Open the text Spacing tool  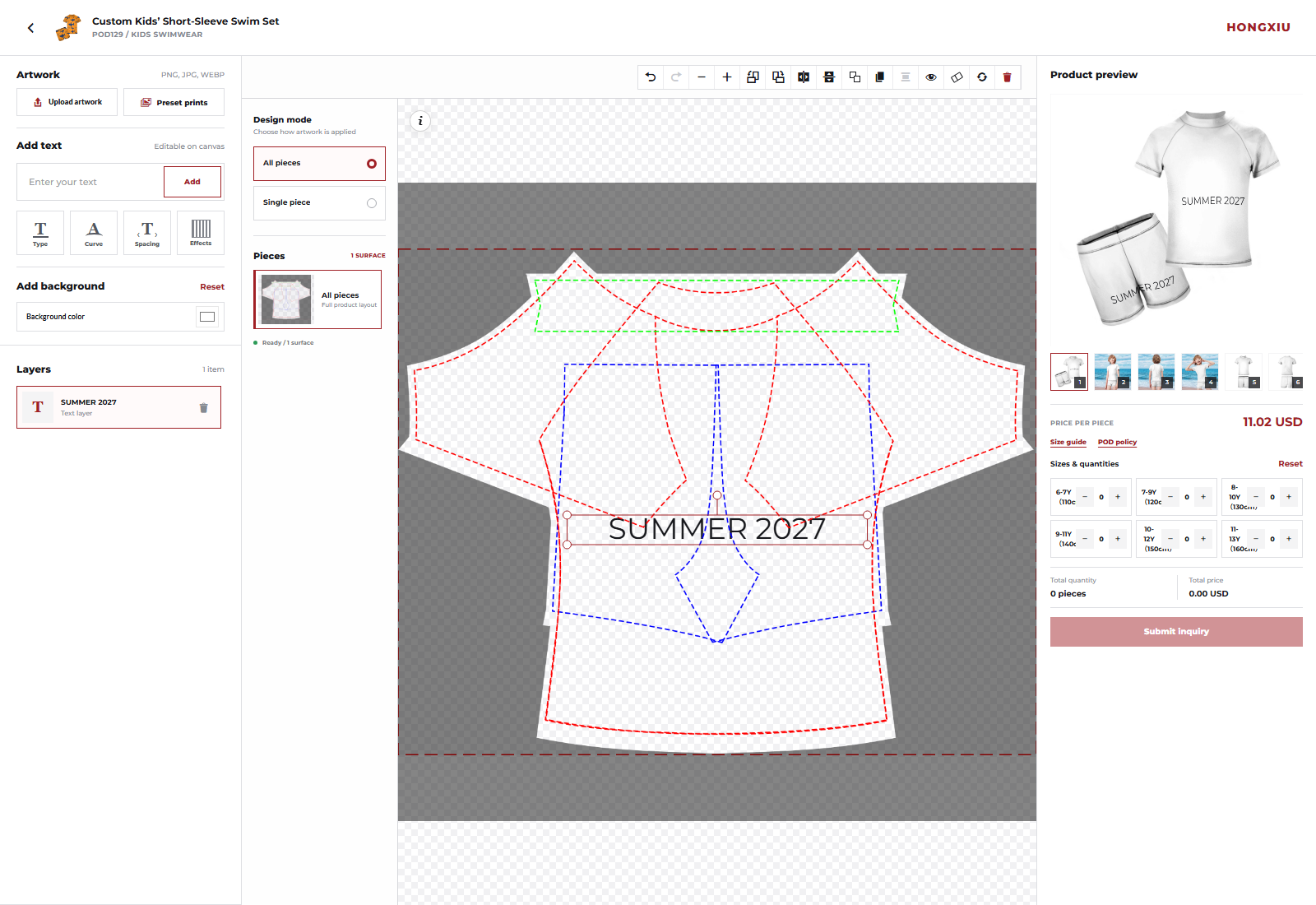[x=147, y=233]
